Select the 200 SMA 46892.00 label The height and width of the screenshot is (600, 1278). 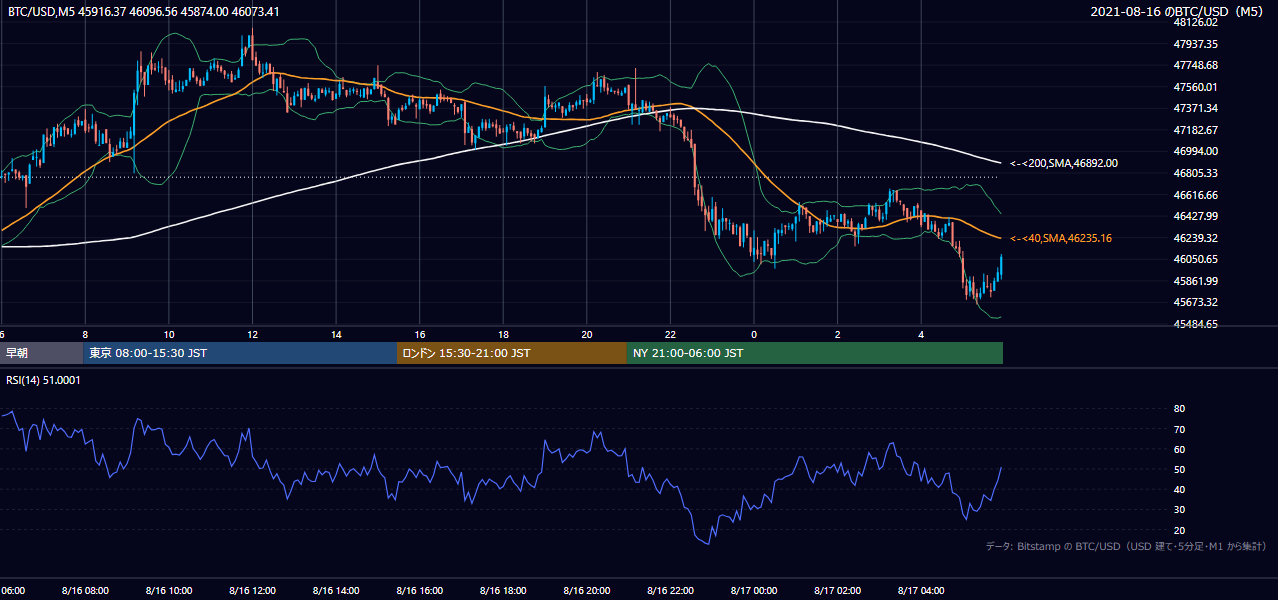[x=1064, y=163]
